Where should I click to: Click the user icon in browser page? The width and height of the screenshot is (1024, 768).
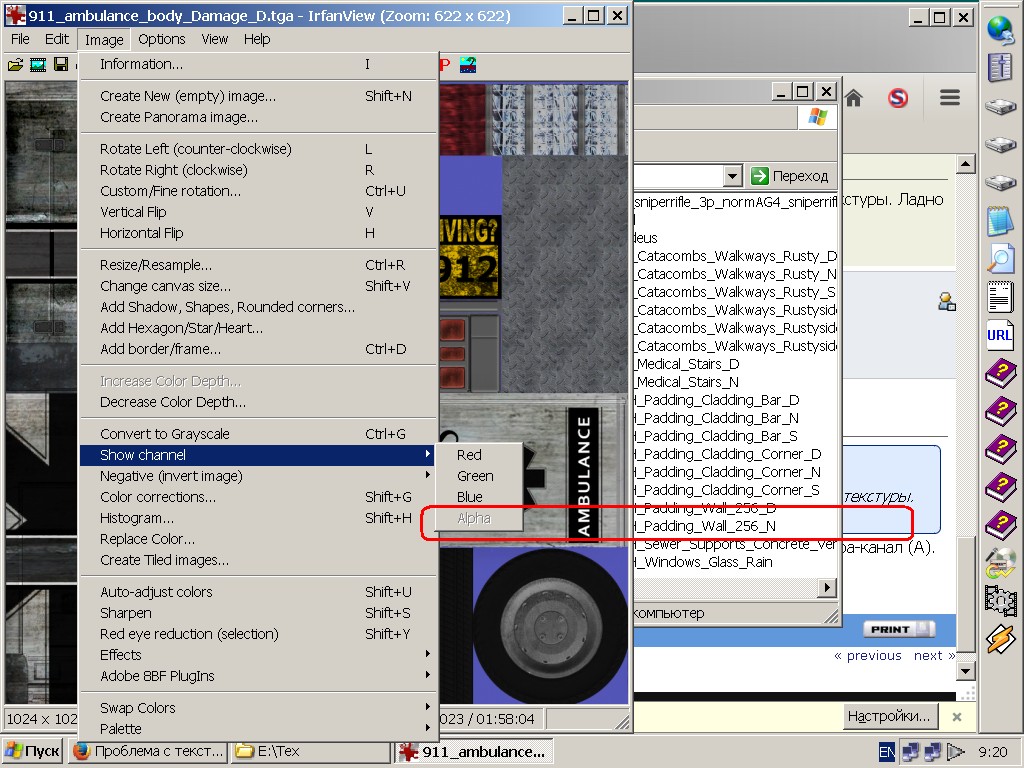click(x=947, y=302)
